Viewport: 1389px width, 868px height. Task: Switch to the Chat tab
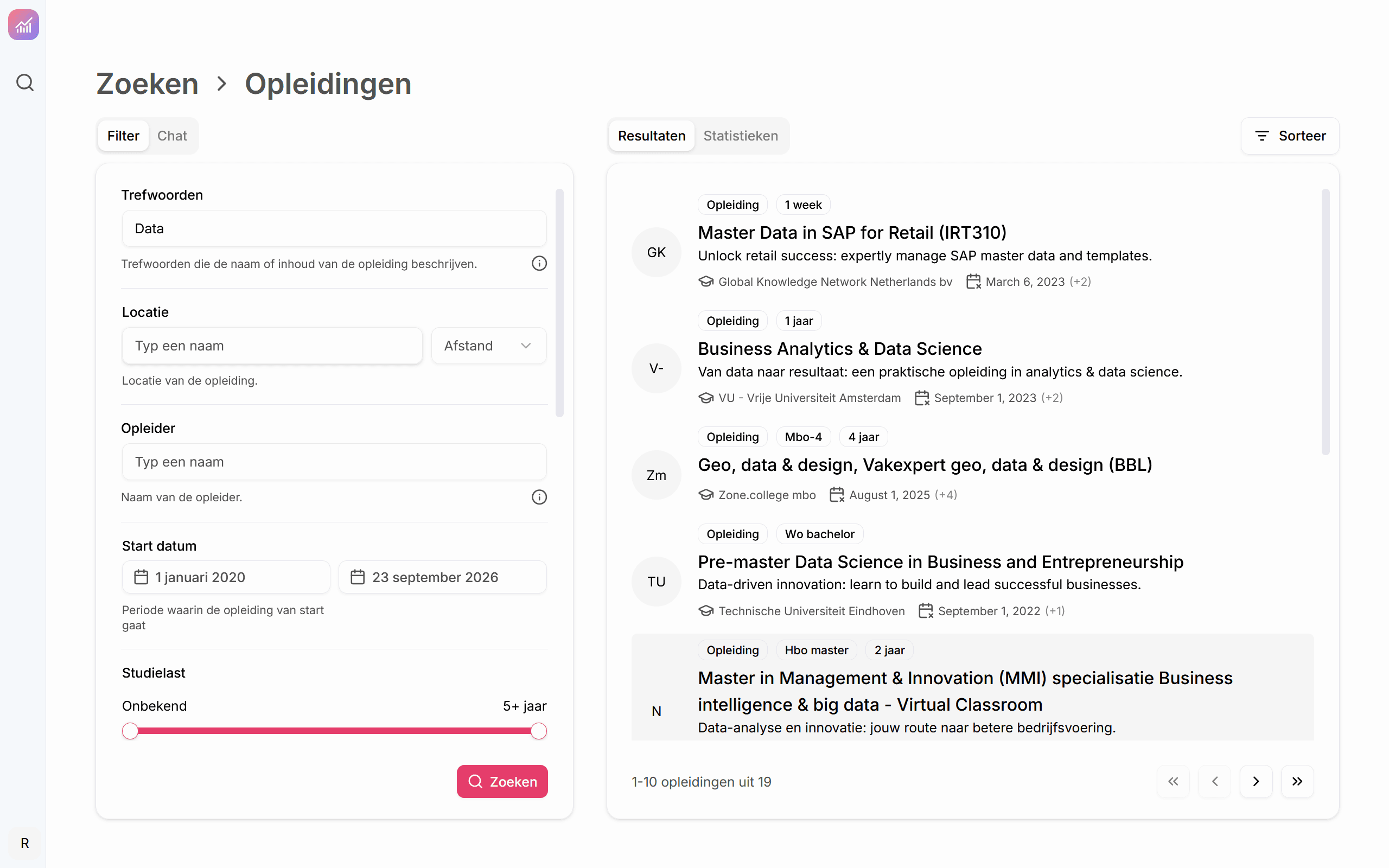click(171, 136)
